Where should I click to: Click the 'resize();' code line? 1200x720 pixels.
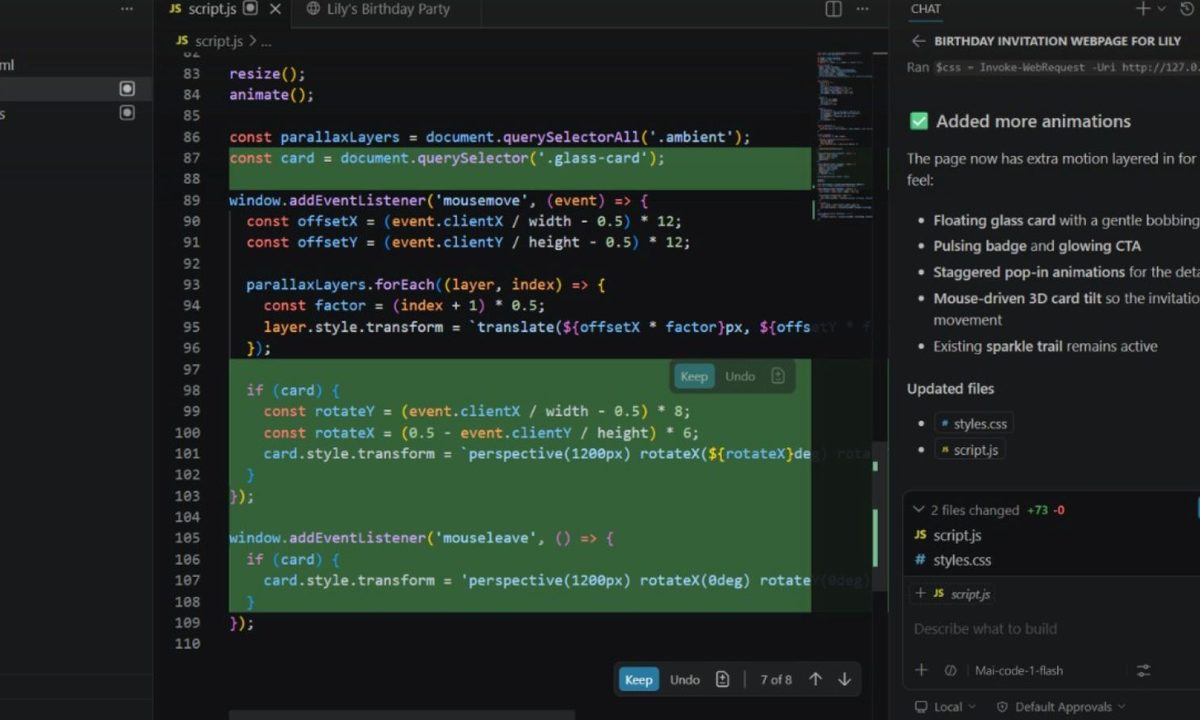tap(267, 74)
